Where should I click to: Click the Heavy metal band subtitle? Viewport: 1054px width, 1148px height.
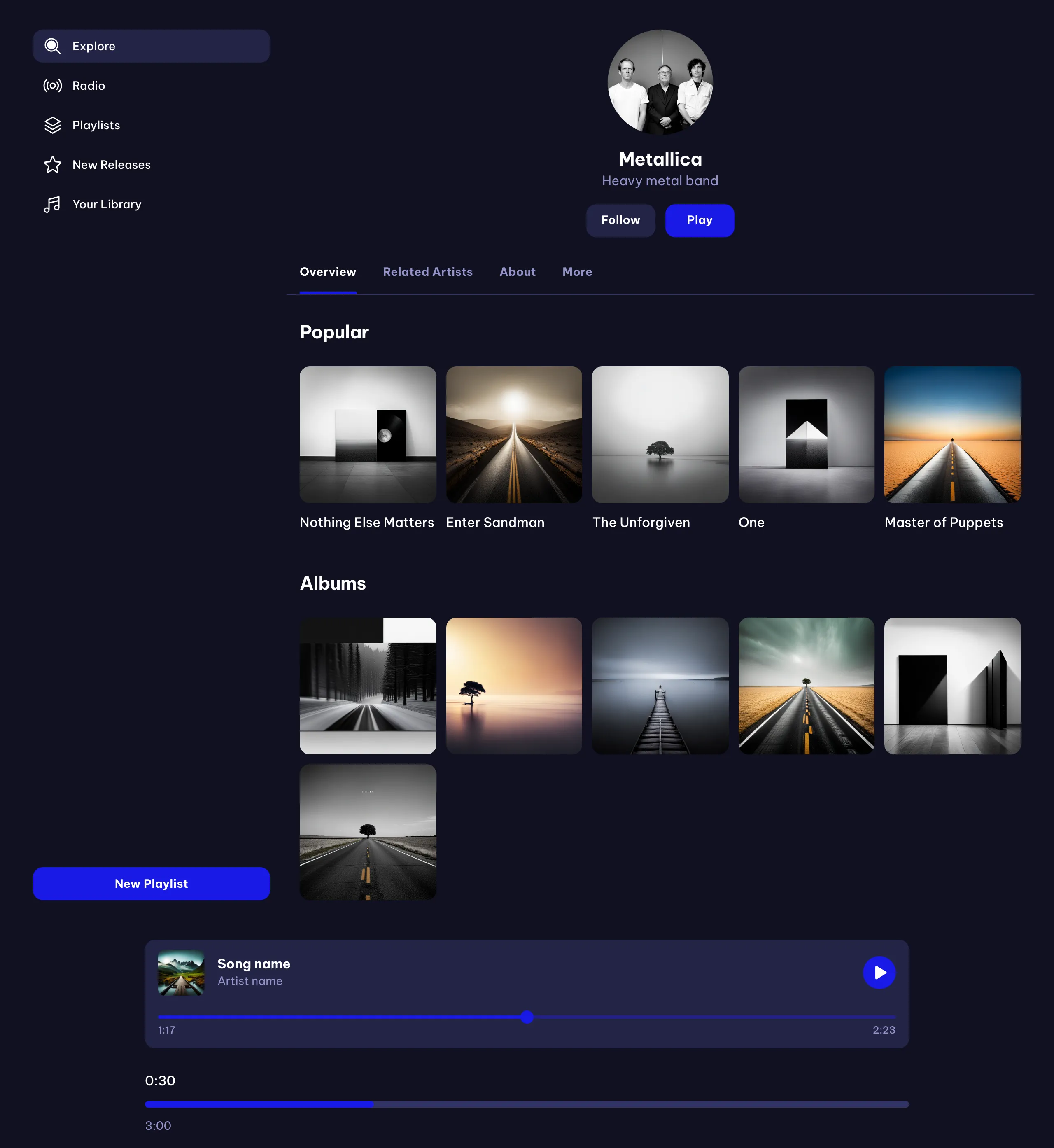pos(660,181)
